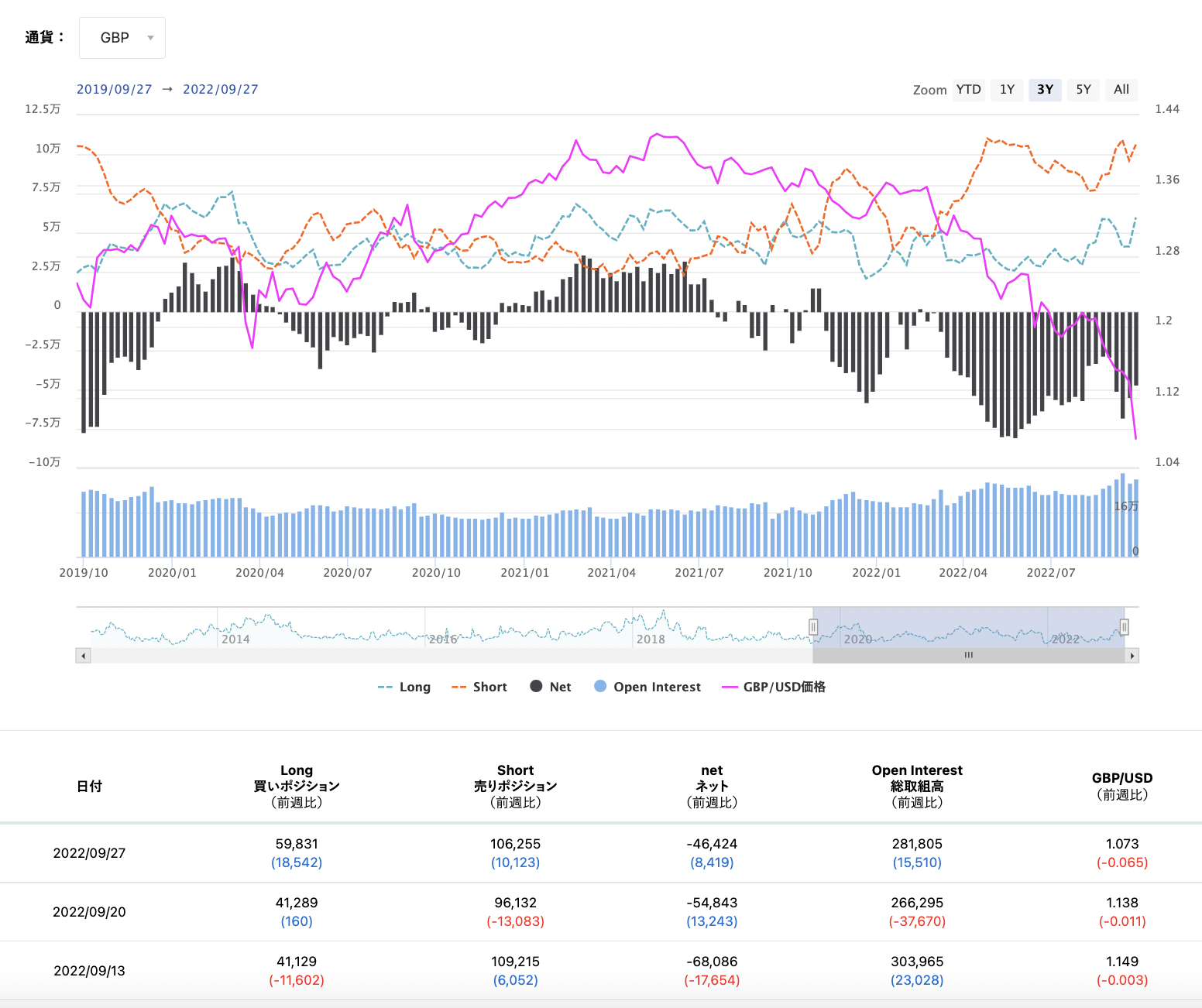Edit the end date 2022/09/27

point(221,89)
